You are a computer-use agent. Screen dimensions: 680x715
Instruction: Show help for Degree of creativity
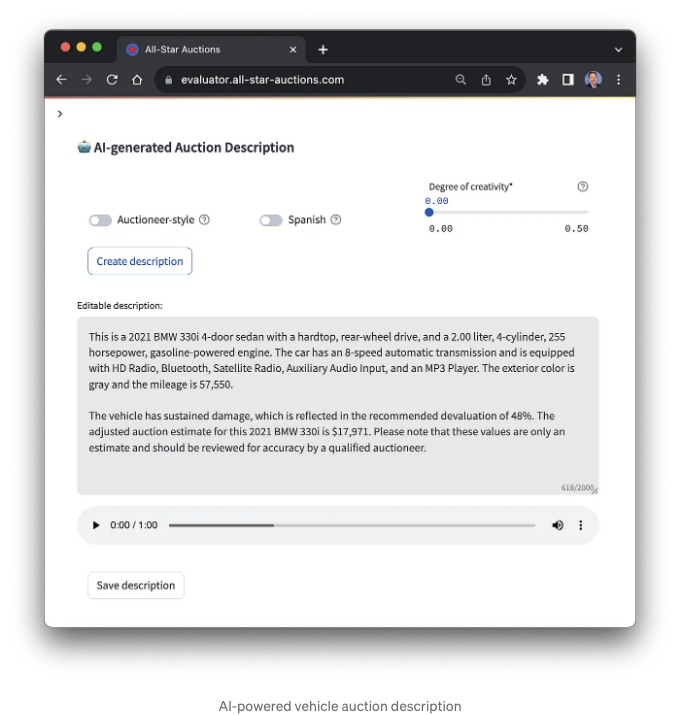(582, 187)
